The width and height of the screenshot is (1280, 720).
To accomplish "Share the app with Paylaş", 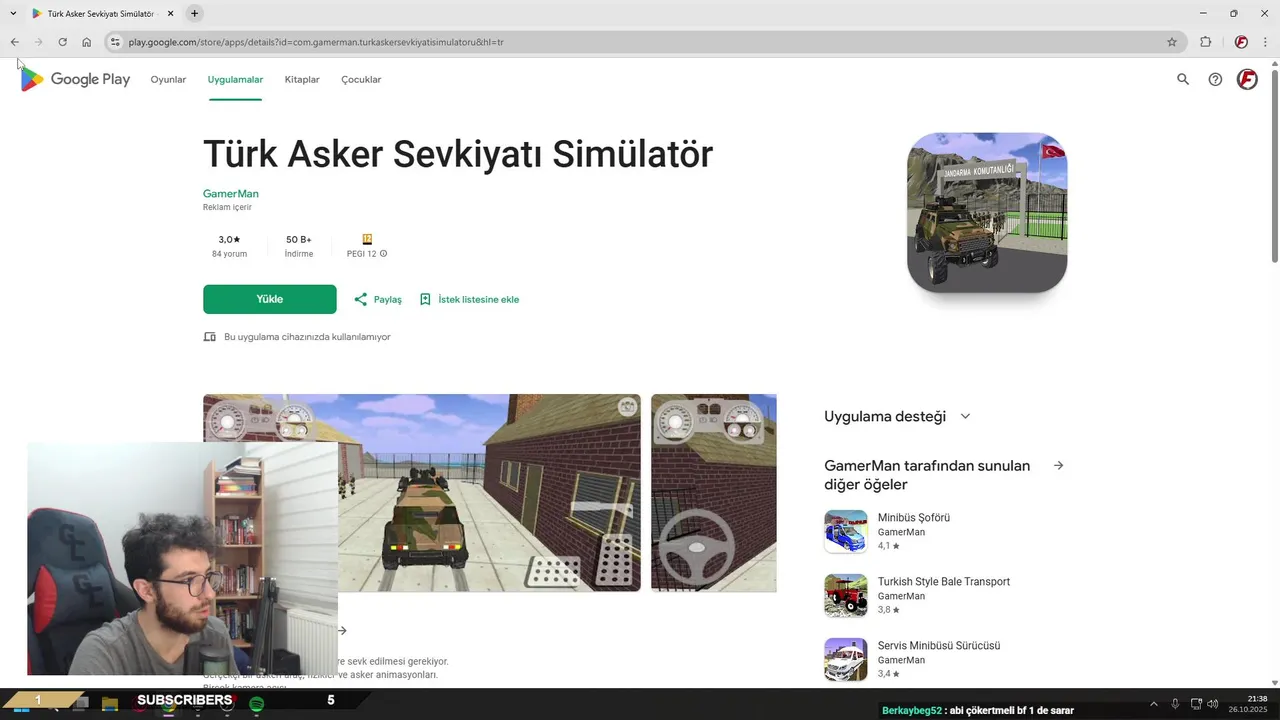I will click(378, 299).
